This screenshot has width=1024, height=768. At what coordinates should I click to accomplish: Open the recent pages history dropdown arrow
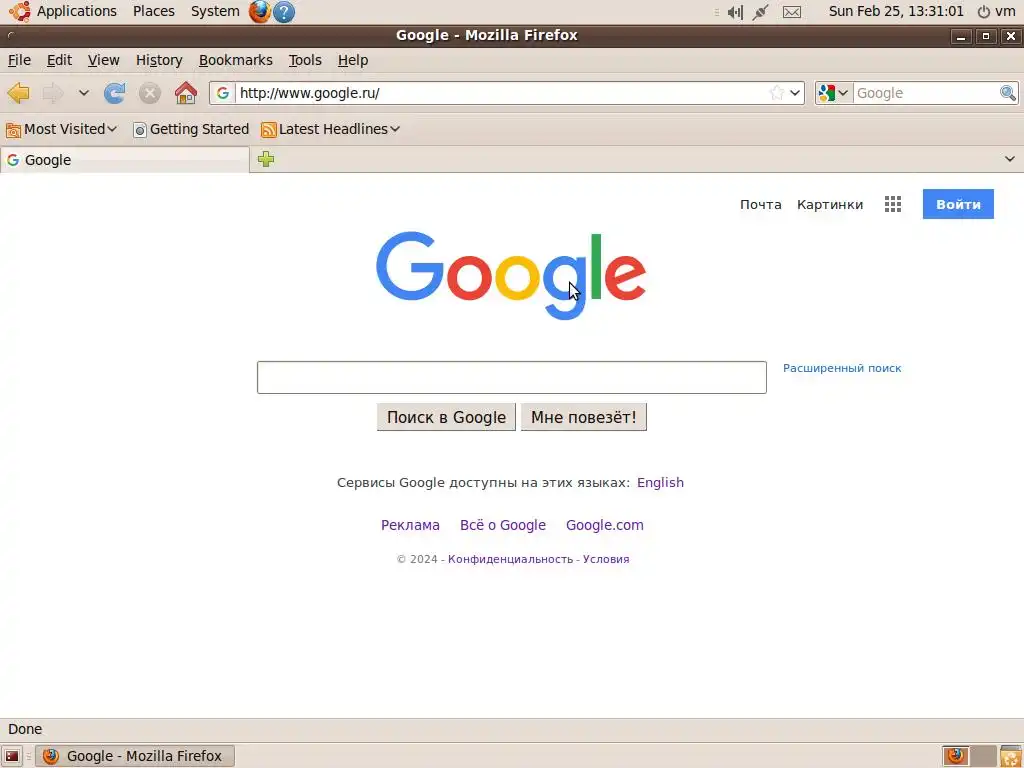point(84,93)
